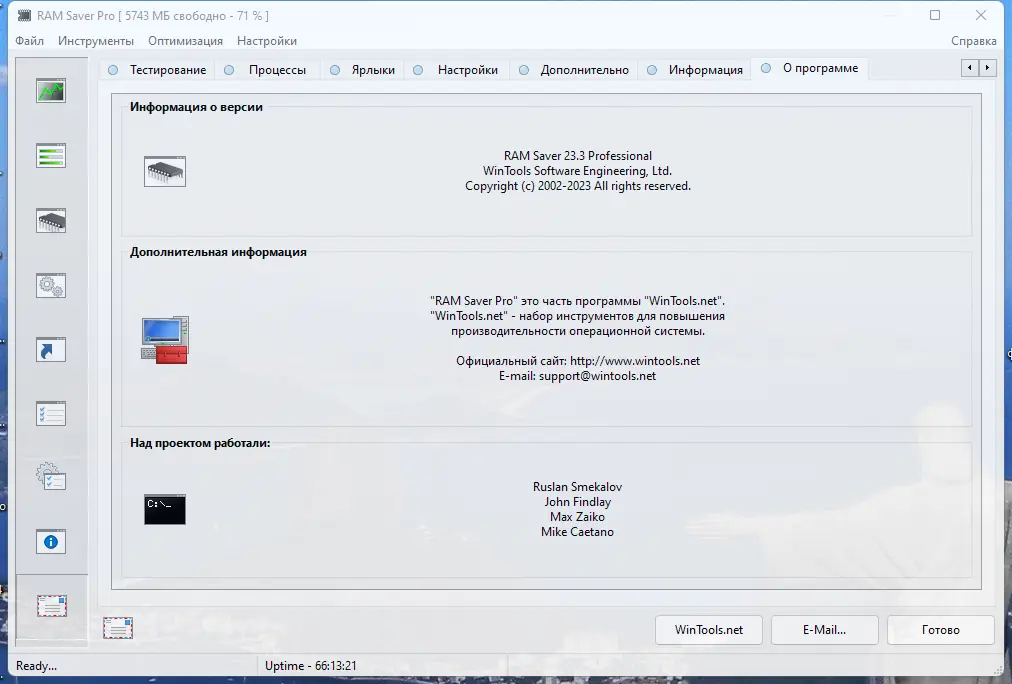
Task: Select the settings checklist icon in the sidebar
Action: (50, 413)
